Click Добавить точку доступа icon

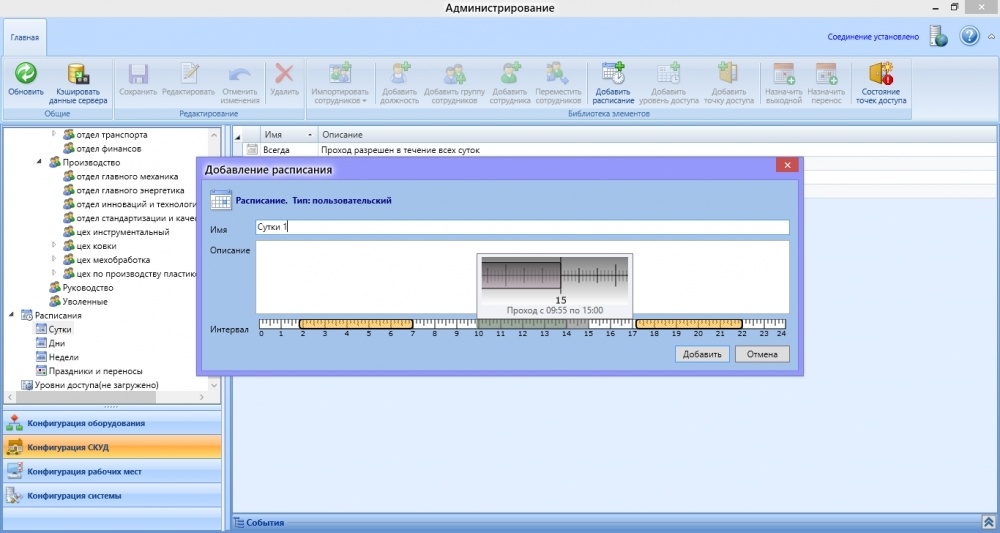(728, 73)
